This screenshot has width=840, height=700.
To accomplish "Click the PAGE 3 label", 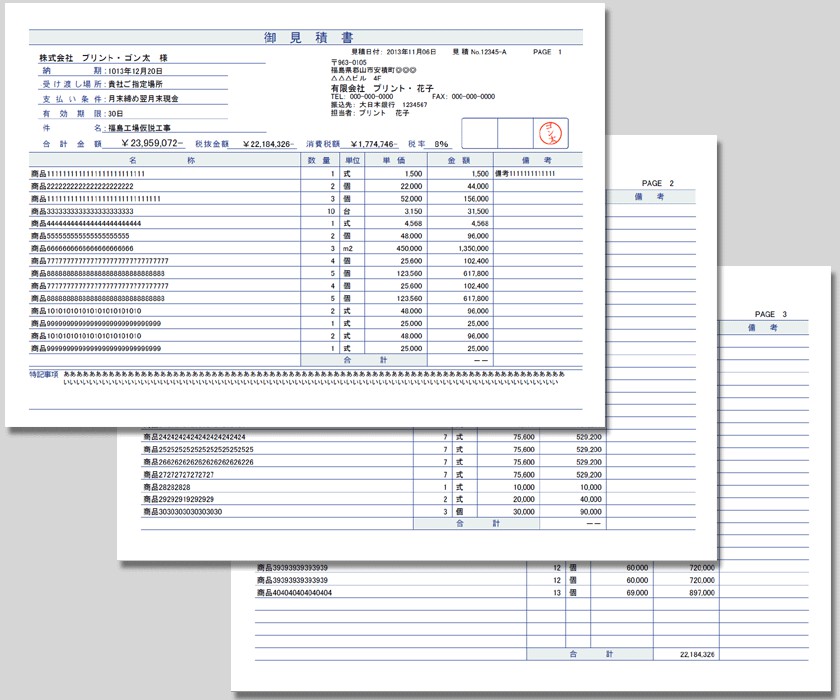I will (770, 314).
